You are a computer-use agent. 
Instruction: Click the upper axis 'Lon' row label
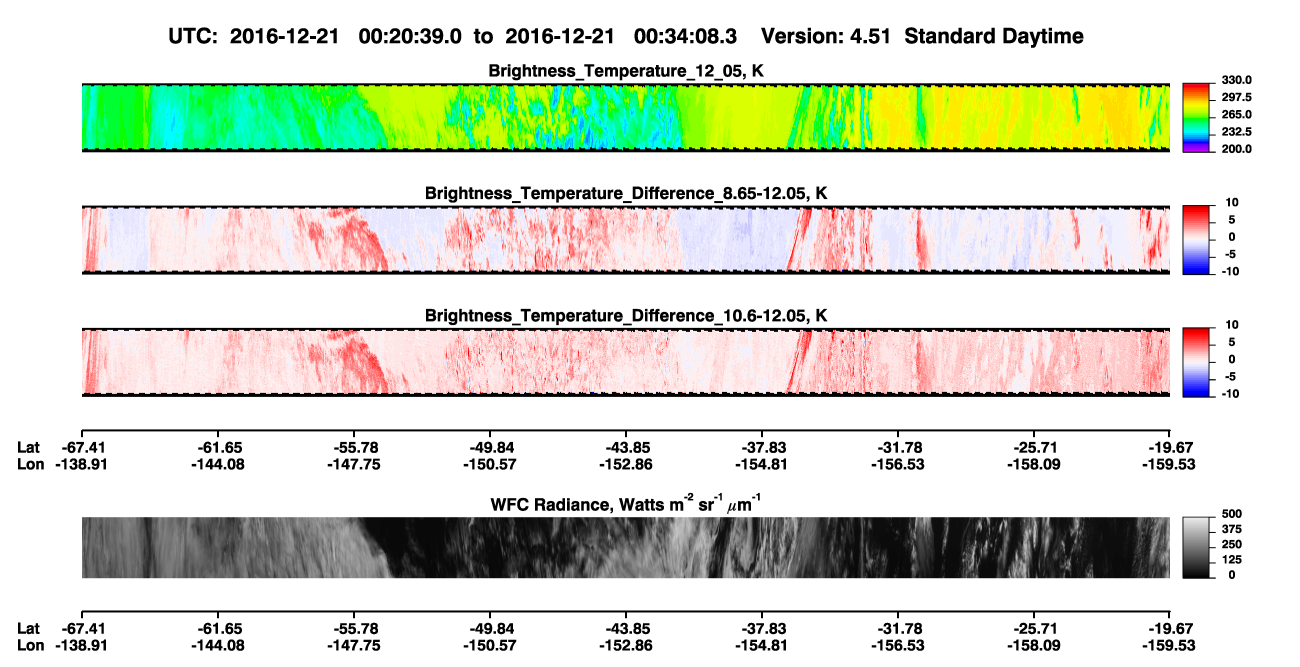tap(30, 464)
